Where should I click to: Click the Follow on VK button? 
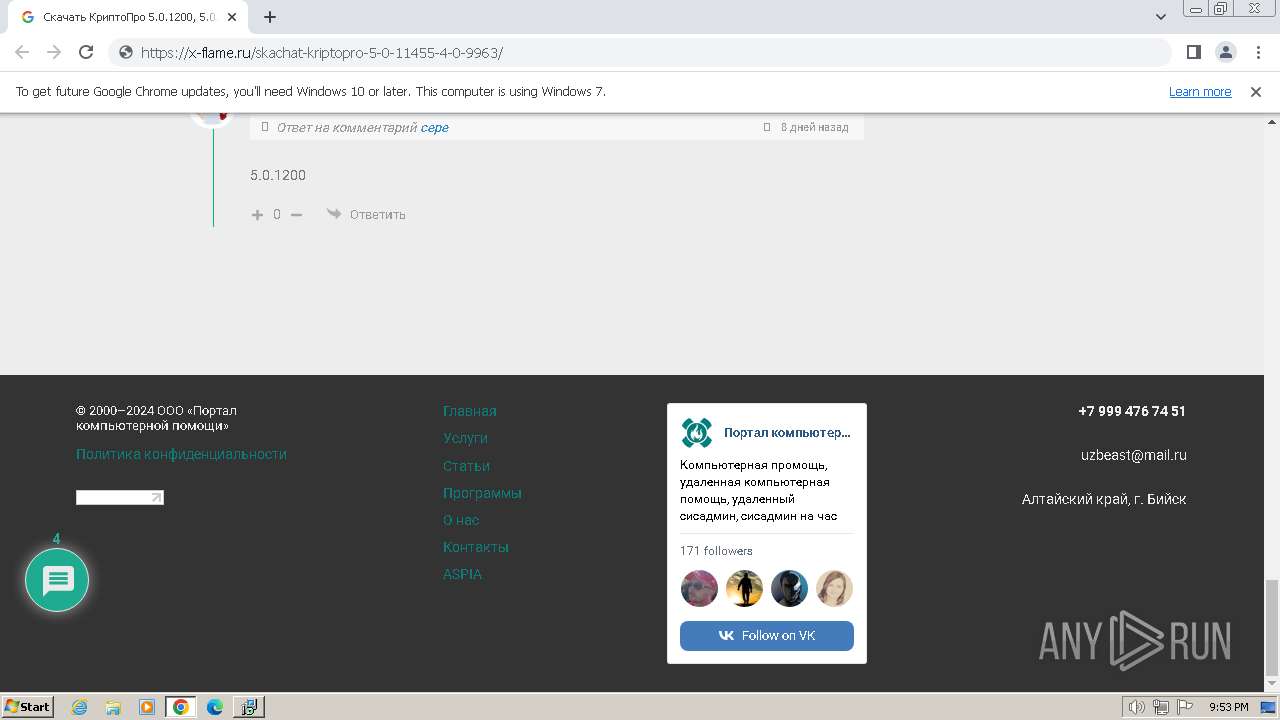(767, 636)
